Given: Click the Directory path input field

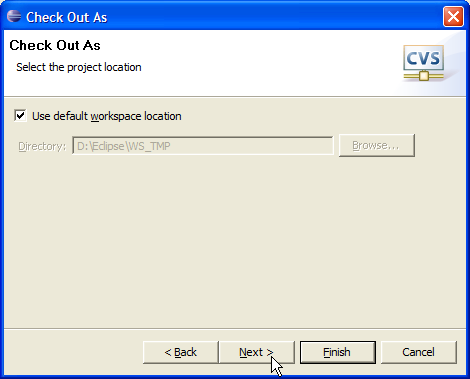Looking at the screenshot, I should (203, 146).
